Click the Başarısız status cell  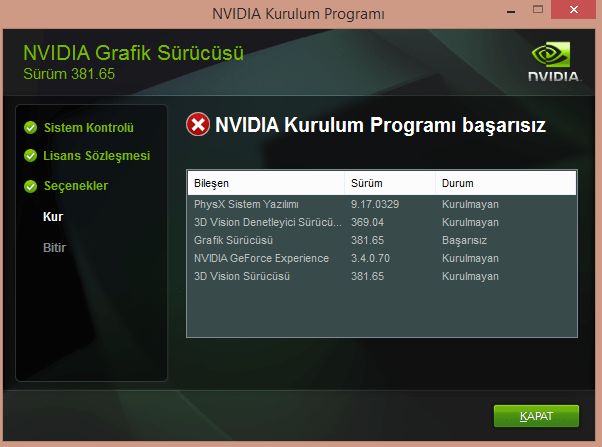(464, 240)
